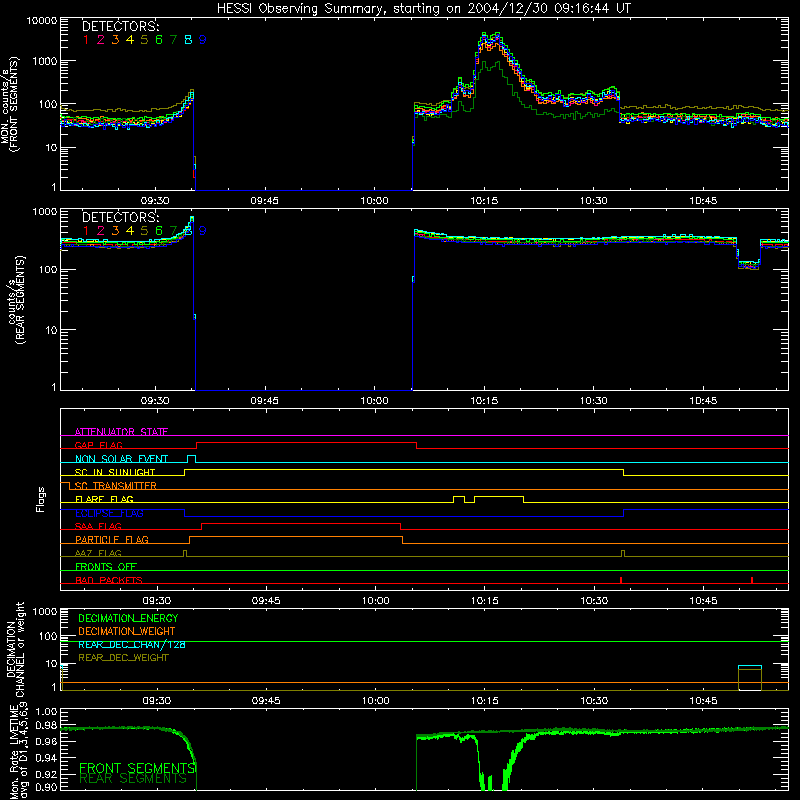
Task: Click 09:30 time label under rear segments plot
Action: point(155,401)
